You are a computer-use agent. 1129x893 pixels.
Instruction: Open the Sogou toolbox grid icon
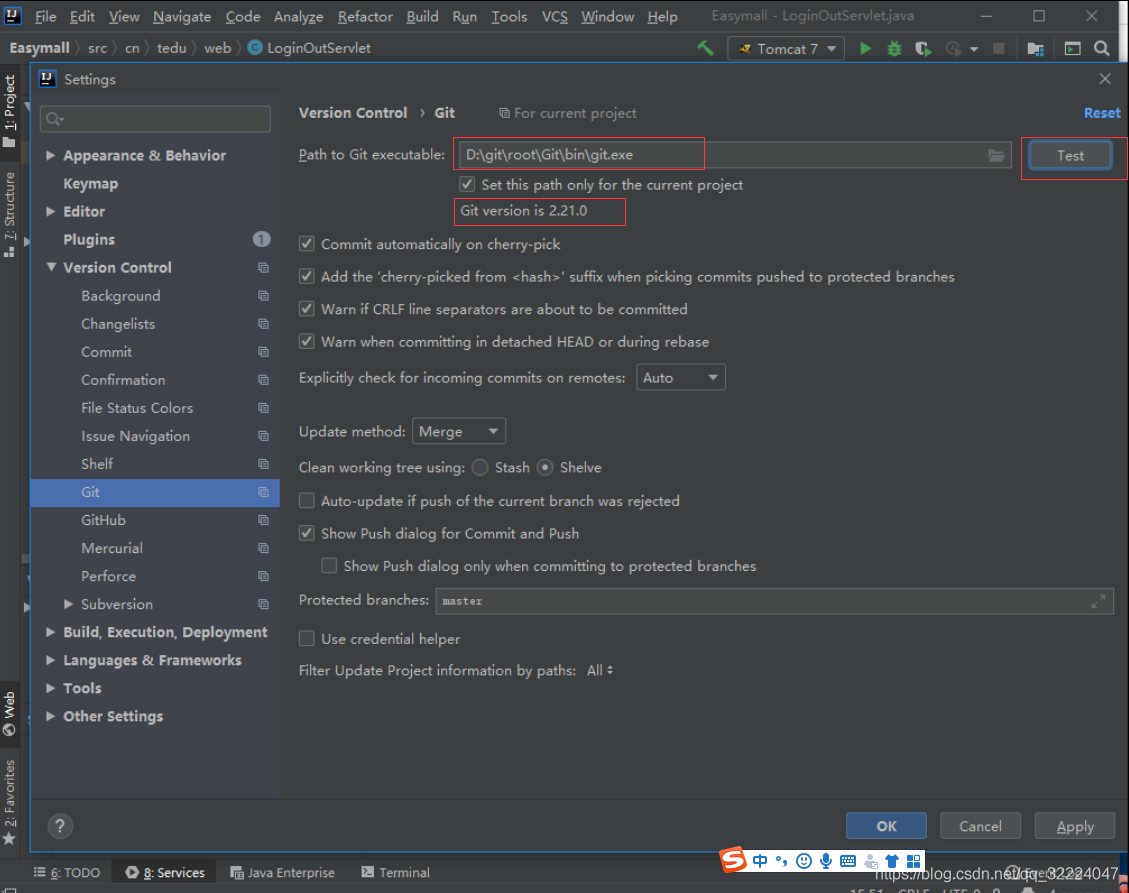click(x=914, y=861)
